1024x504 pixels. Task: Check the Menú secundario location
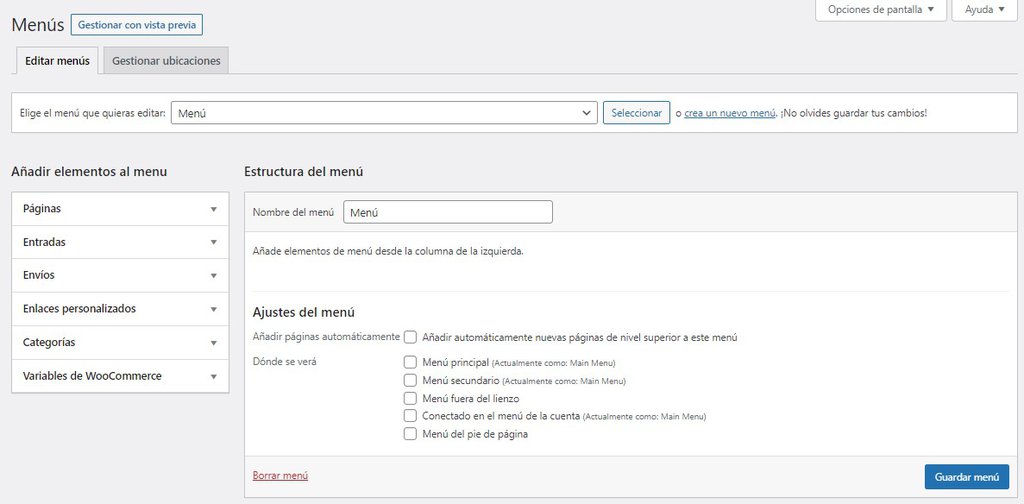(410, 380)
